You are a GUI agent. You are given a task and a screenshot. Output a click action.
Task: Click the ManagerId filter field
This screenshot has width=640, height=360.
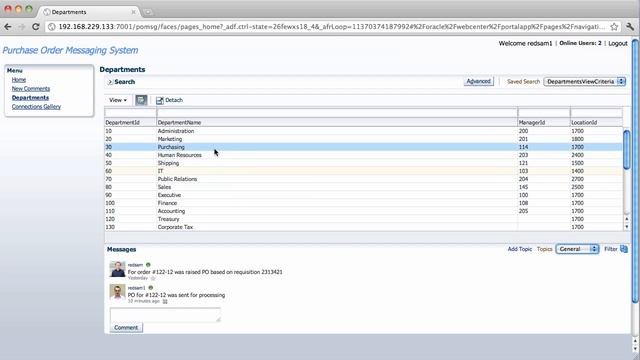[544, 113]
